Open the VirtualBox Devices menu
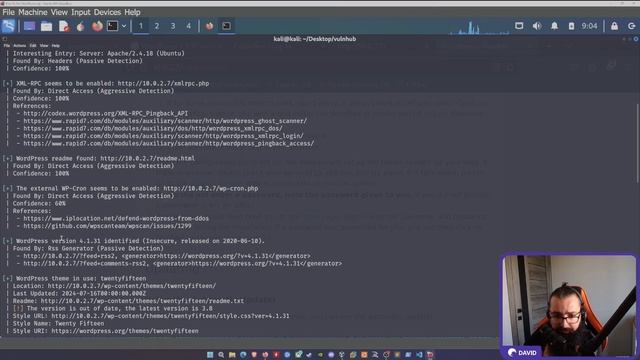 107,12
